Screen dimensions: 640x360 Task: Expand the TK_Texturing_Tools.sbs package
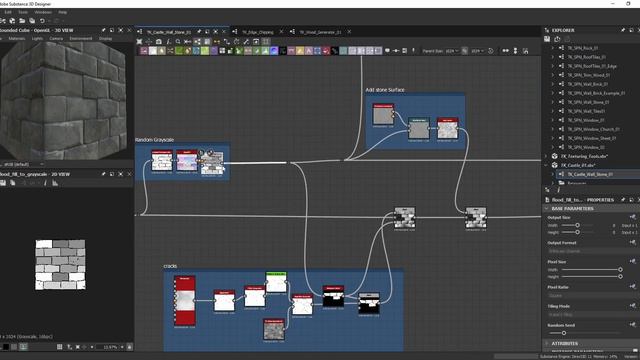pyautogui.click(x=546, y=156)
